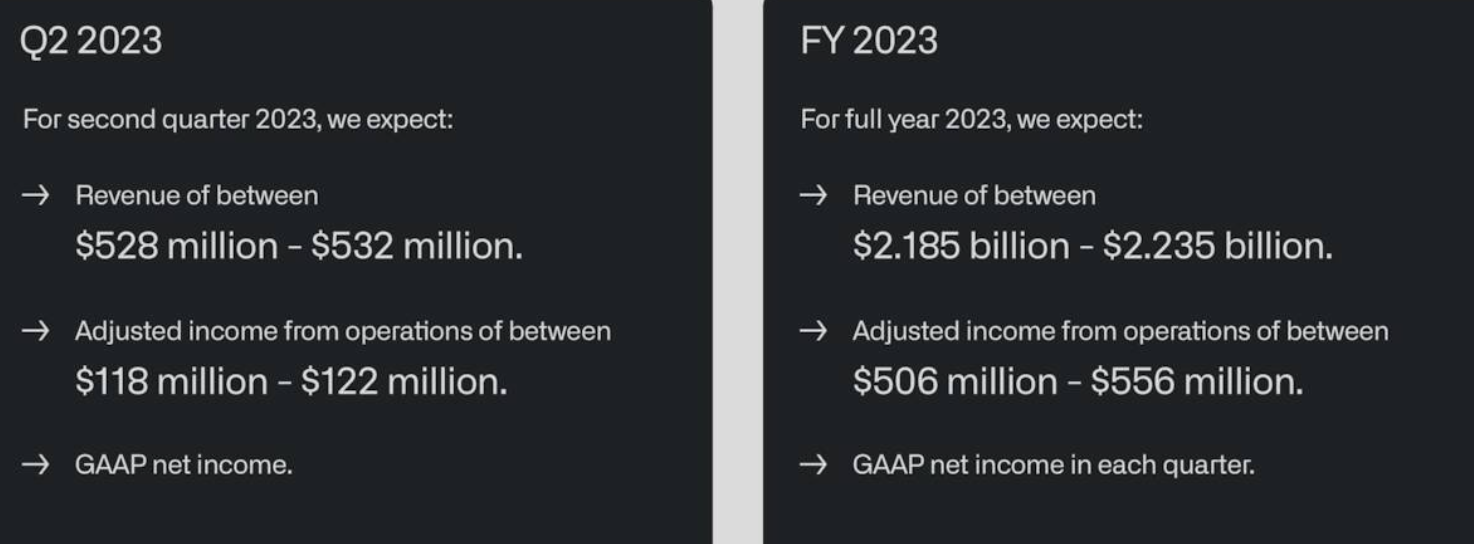Viewport: 1474px width, 544px height.
Task: Click the $2.185 billion - $2.235 billion figure
Action: (x=1093, y=246)
